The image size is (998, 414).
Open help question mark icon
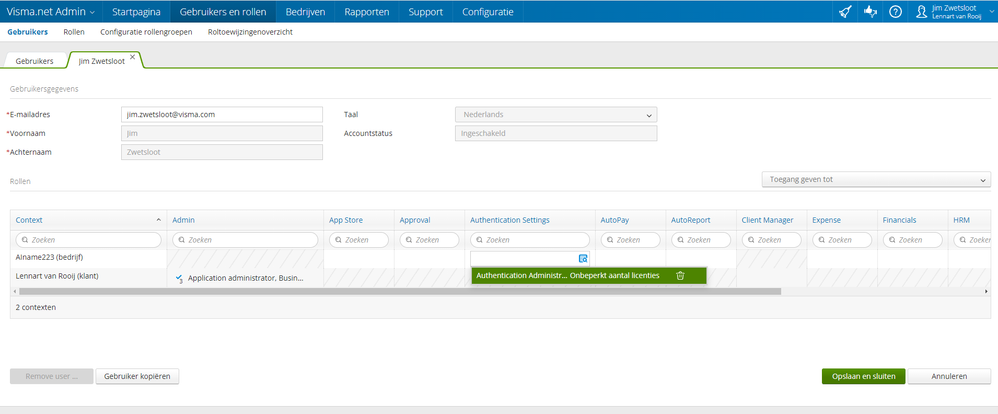pyautogui.click(x=895, y=11)
